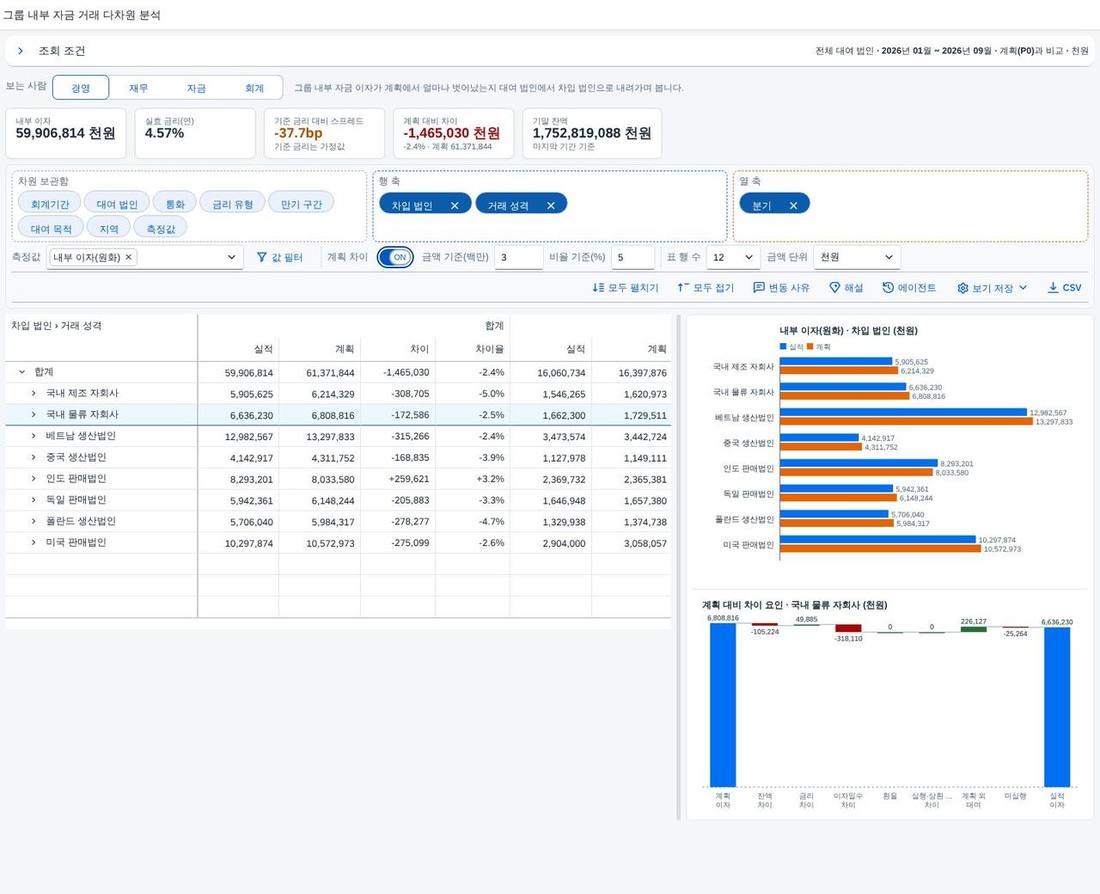1100x894 pixels.
Task: Open the 표 행 수 dropdown
Action: 749,258
